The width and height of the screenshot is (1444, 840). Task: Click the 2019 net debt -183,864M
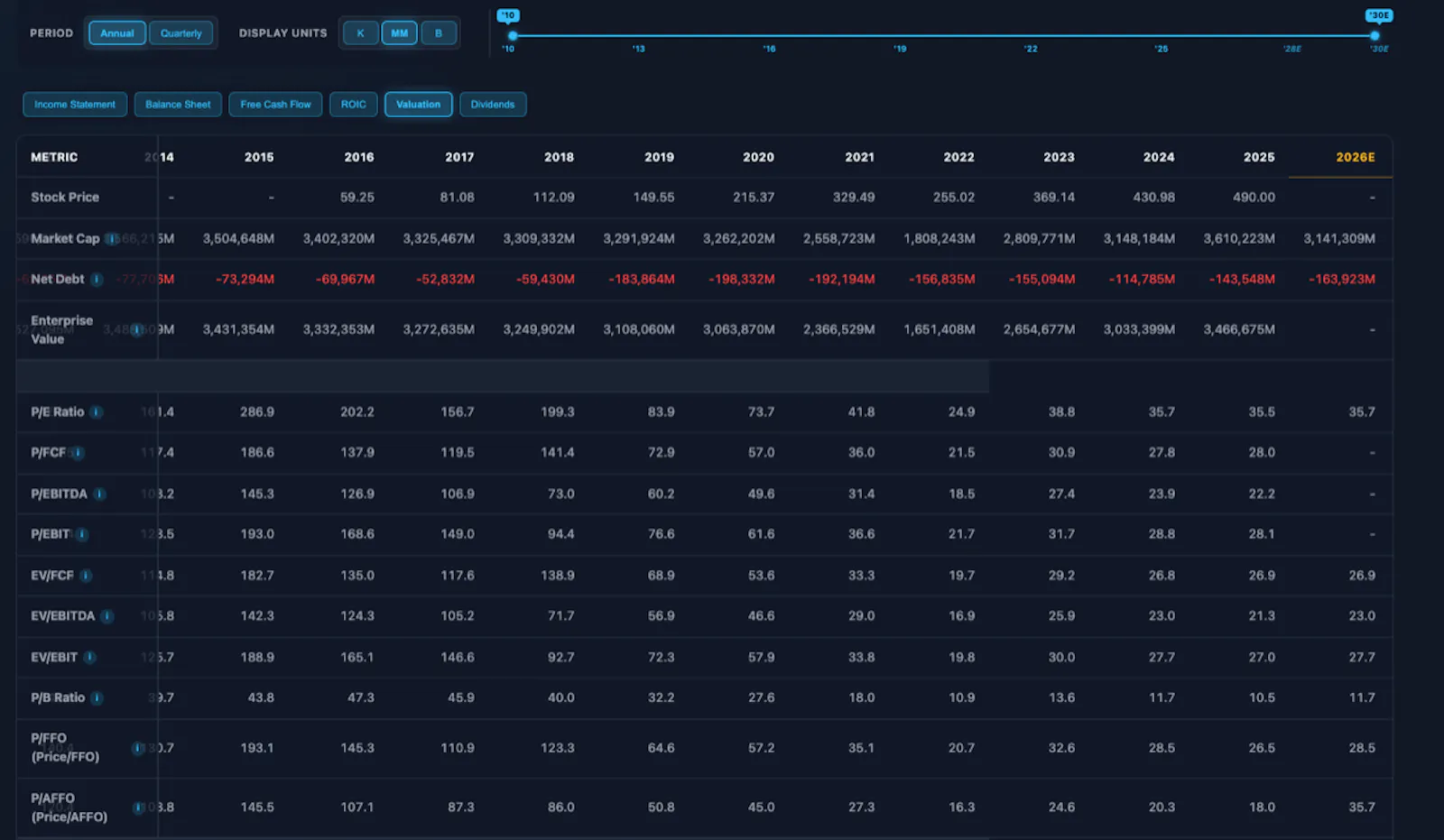coord(641,280)
